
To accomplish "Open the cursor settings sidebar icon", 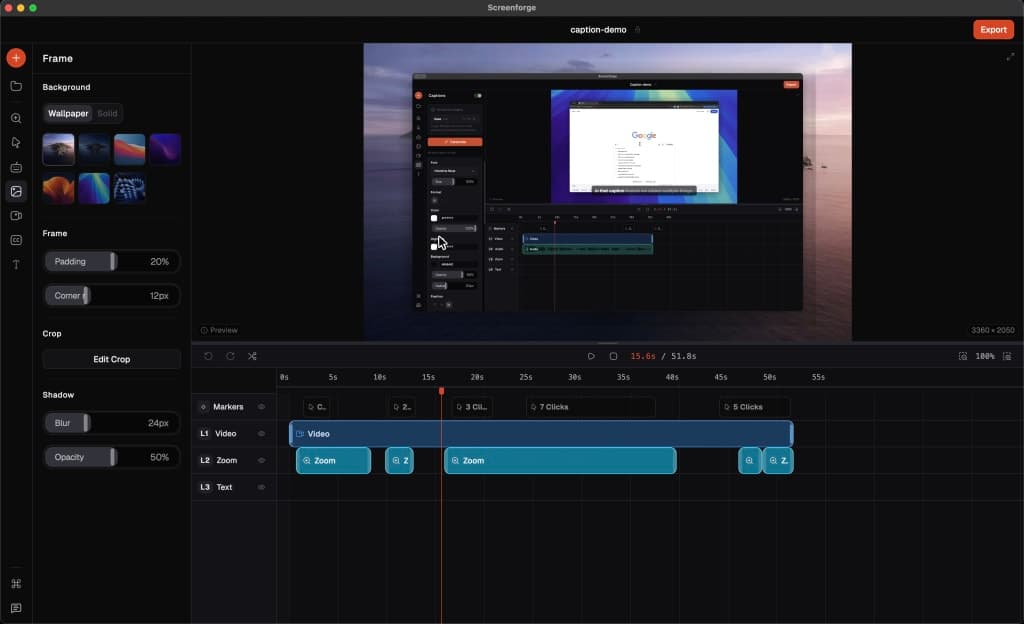I will pyautogui.click(x=16, y=142).
